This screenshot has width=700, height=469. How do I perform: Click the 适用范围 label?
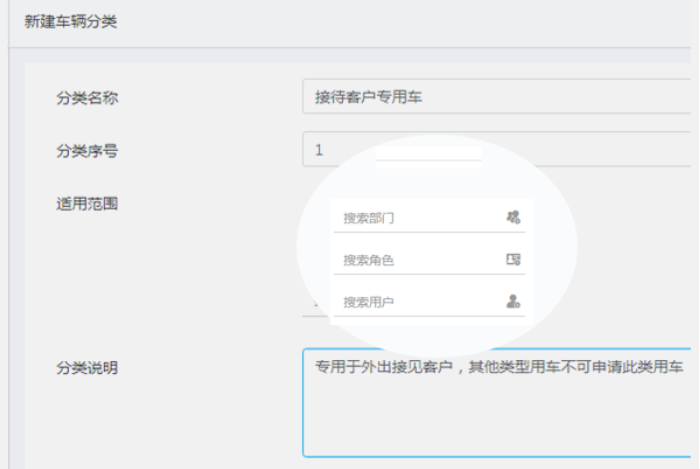point(87,203)
